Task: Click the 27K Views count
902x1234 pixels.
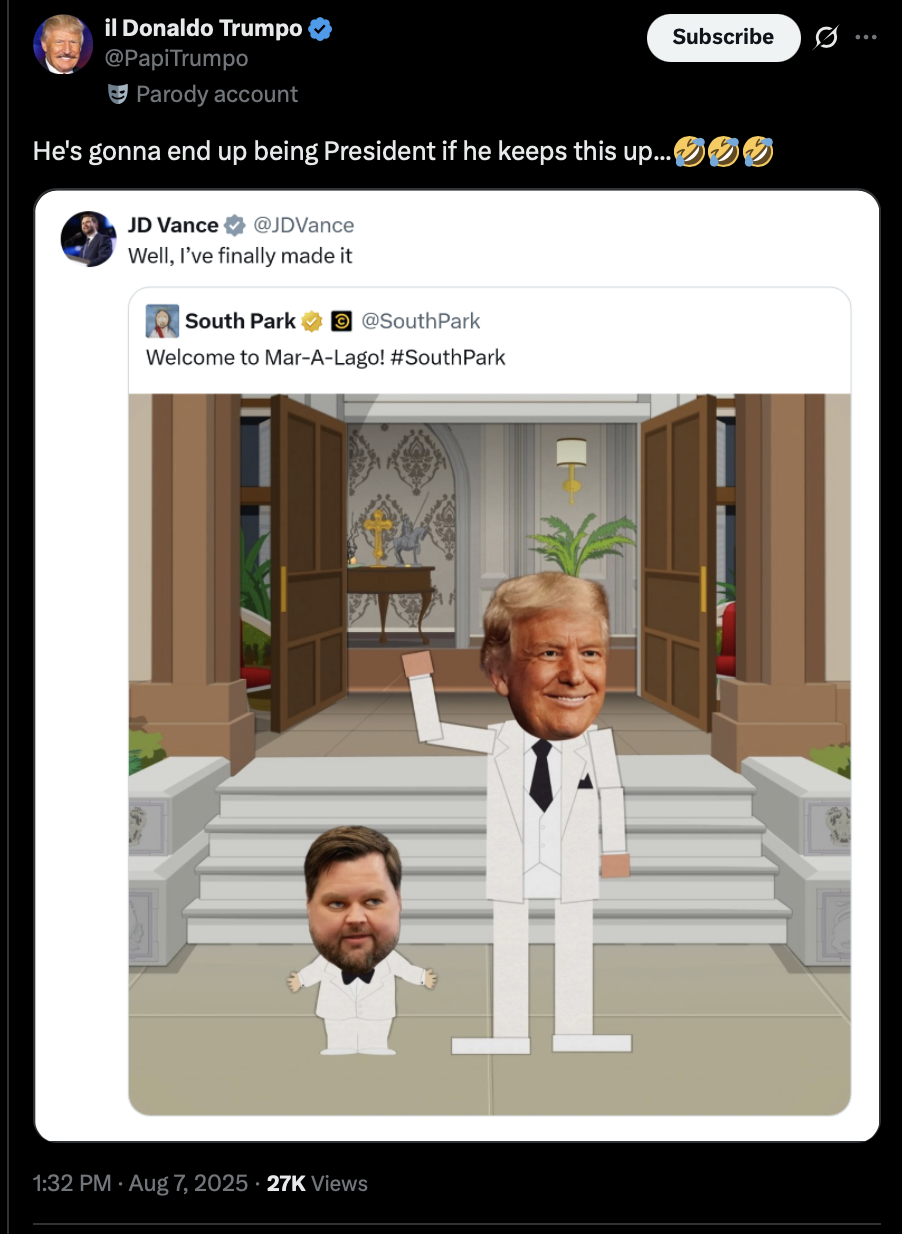Action: 317,1183
